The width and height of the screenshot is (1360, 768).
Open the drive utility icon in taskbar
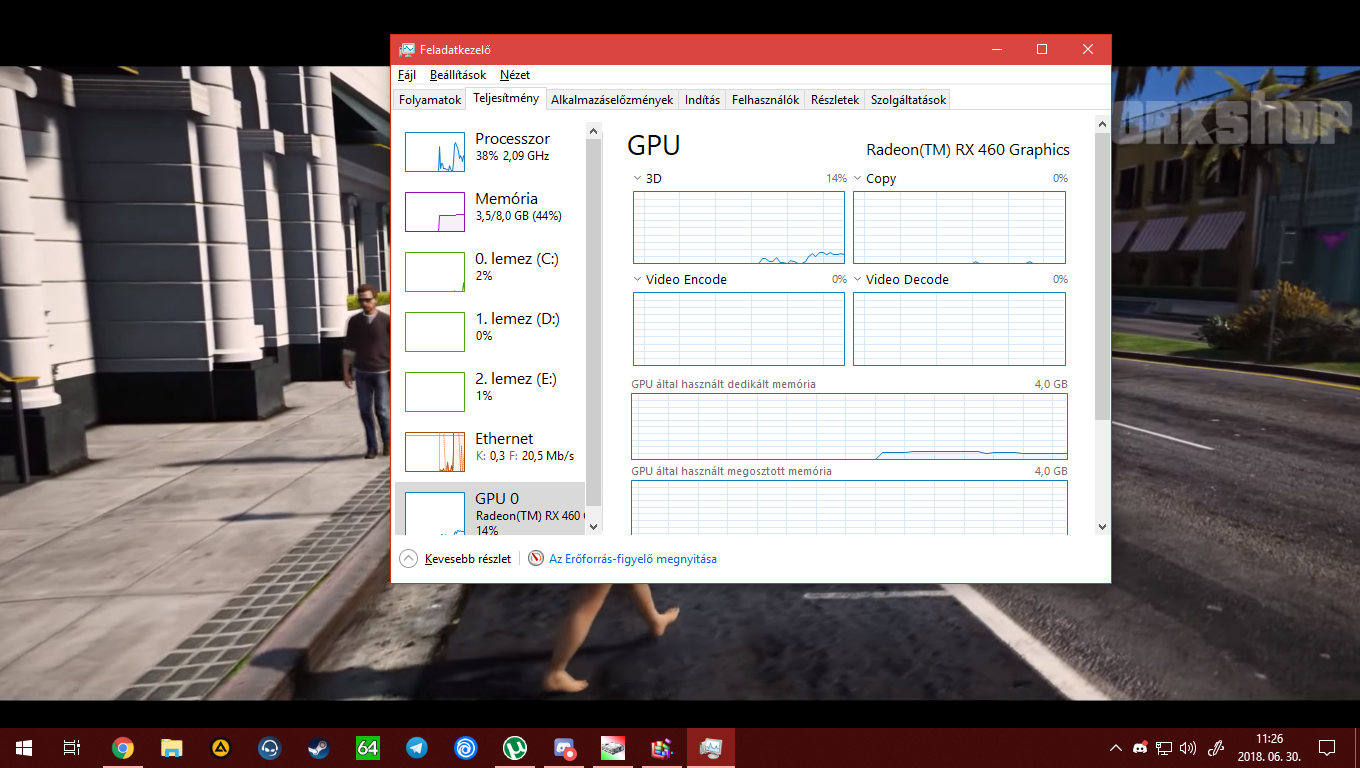pos(613,748)
